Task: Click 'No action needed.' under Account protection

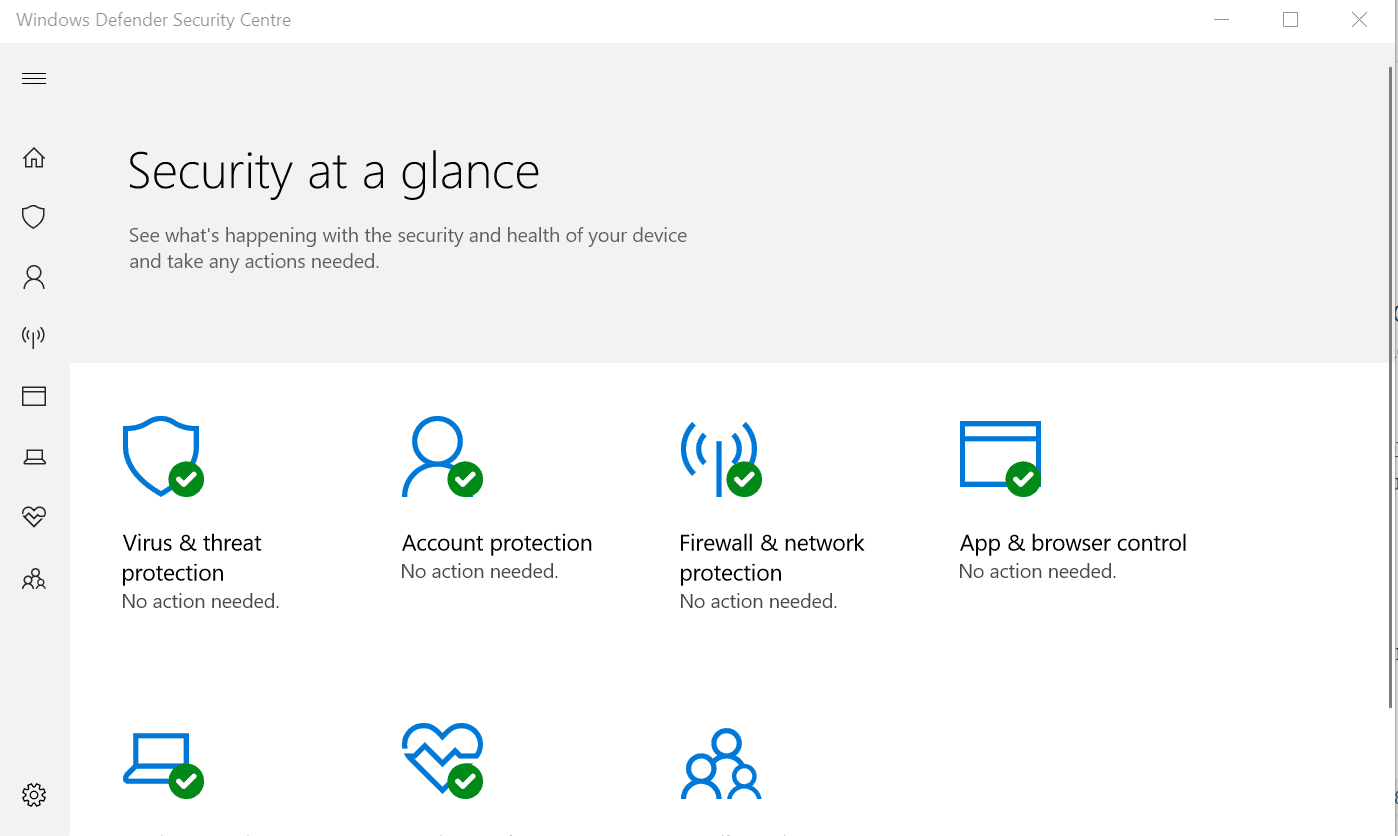Action: (479, 572)
